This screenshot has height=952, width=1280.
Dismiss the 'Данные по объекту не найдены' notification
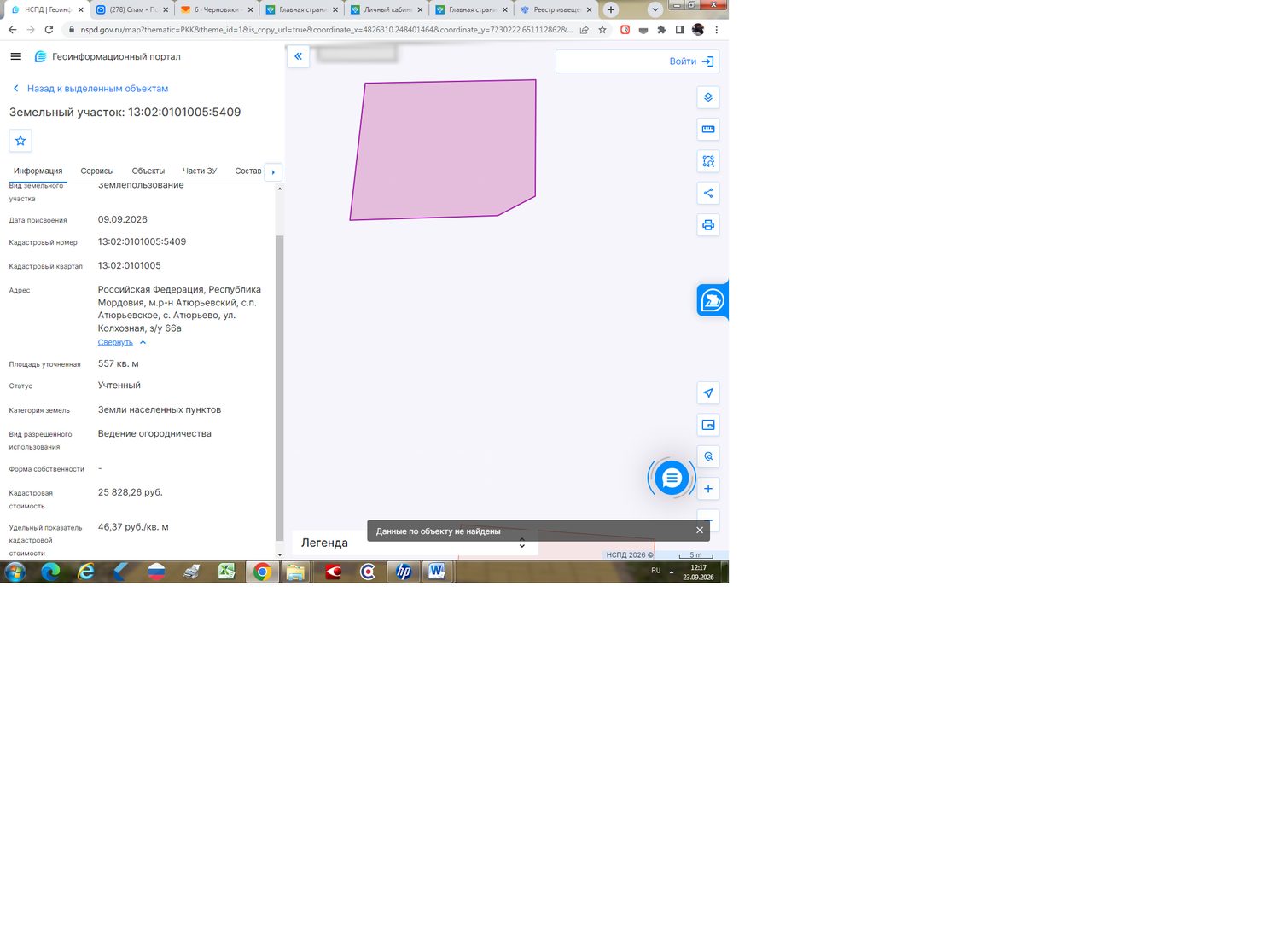(700, 531)
